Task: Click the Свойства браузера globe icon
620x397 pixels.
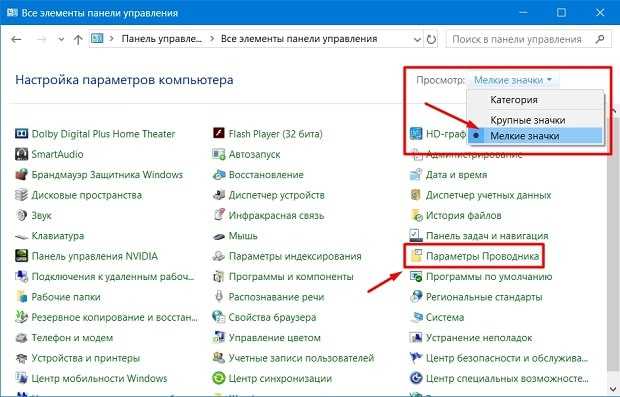Action: (x=219, y=317)
